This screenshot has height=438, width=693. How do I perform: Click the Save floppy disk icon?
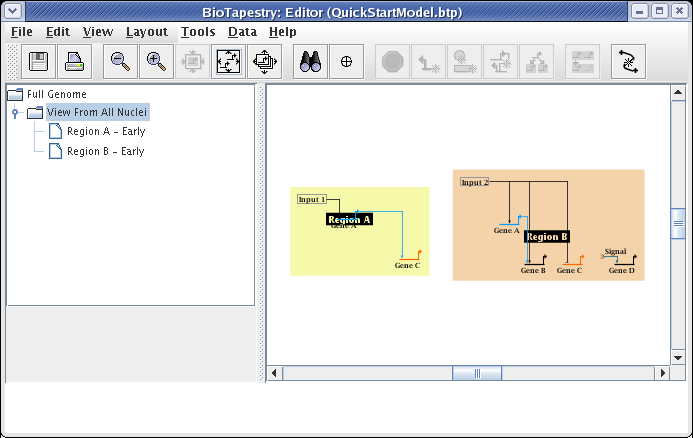[x=40, y=62]
